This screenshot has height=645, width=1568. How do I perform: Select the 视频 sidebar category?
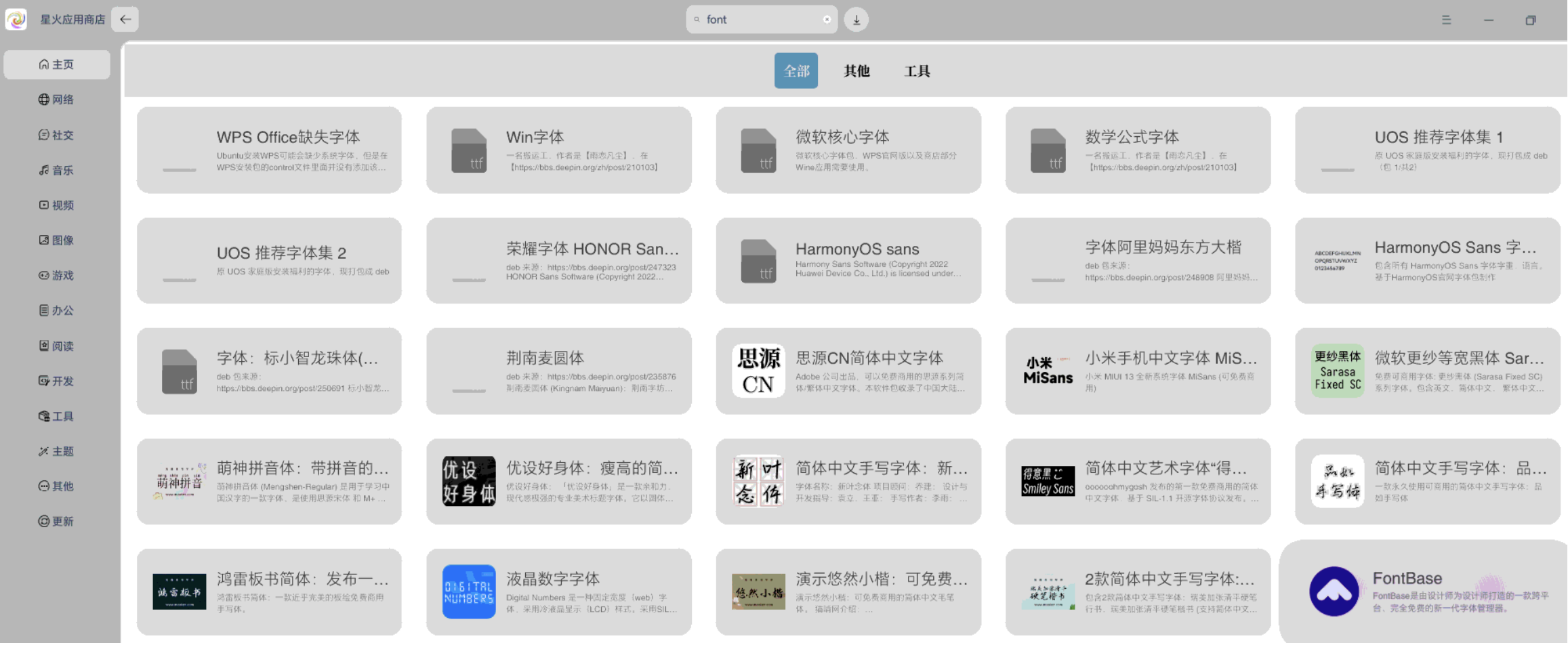point(57,205)
